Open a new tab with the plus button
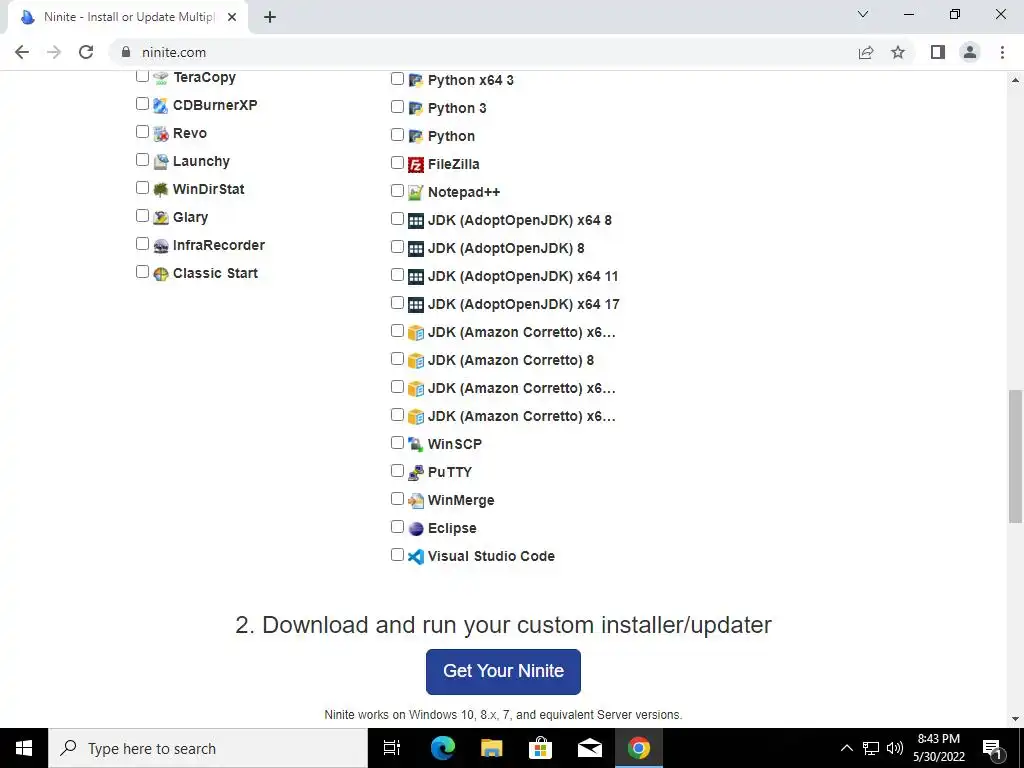Screen dimensions: 1024x768 [x=270, y=18]
